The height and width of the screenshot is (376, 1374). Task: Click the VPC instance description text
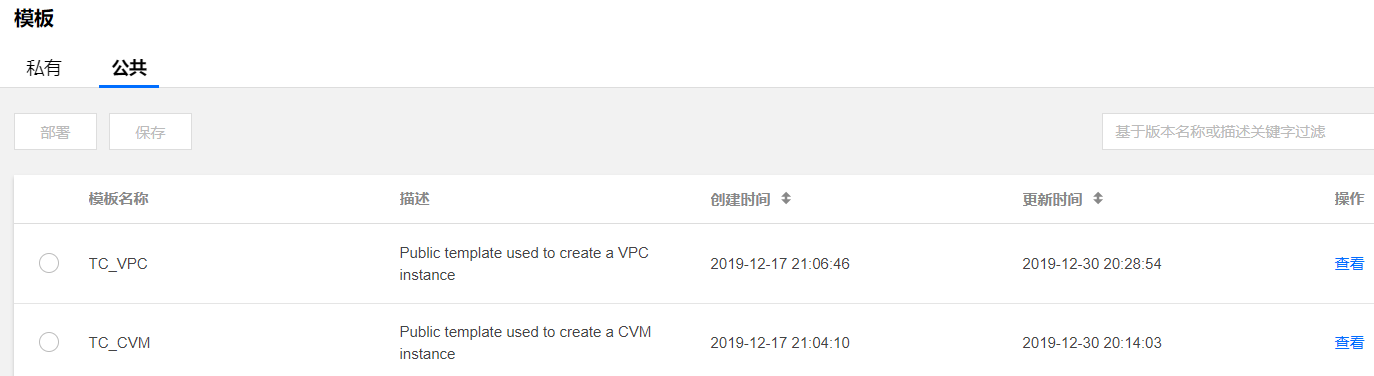pos(524,264)
